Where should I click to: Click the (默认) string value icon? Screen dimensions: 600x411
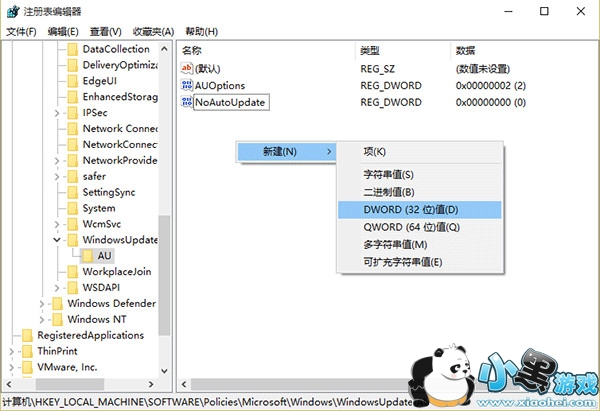pyautogui.click(x=187, y=69)
